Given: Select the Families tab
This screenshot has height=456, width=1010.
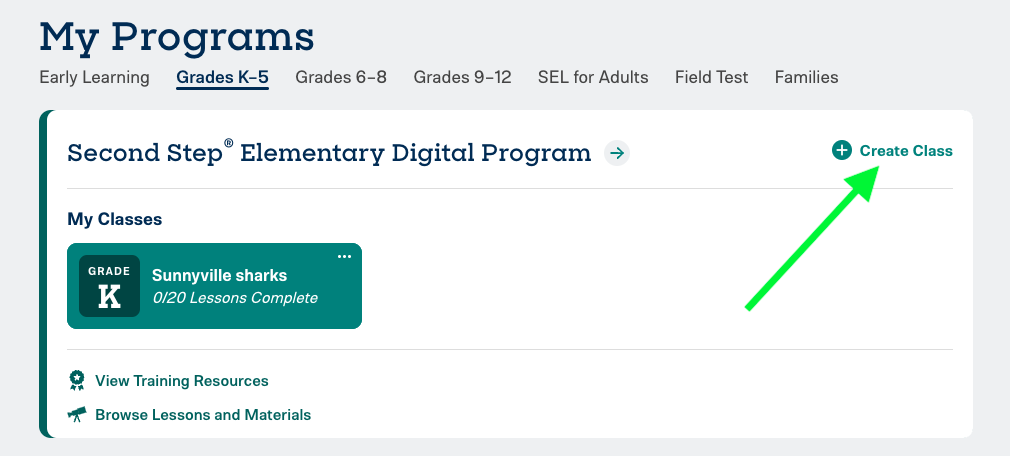Looking at the screenshot, I should 806,77.
